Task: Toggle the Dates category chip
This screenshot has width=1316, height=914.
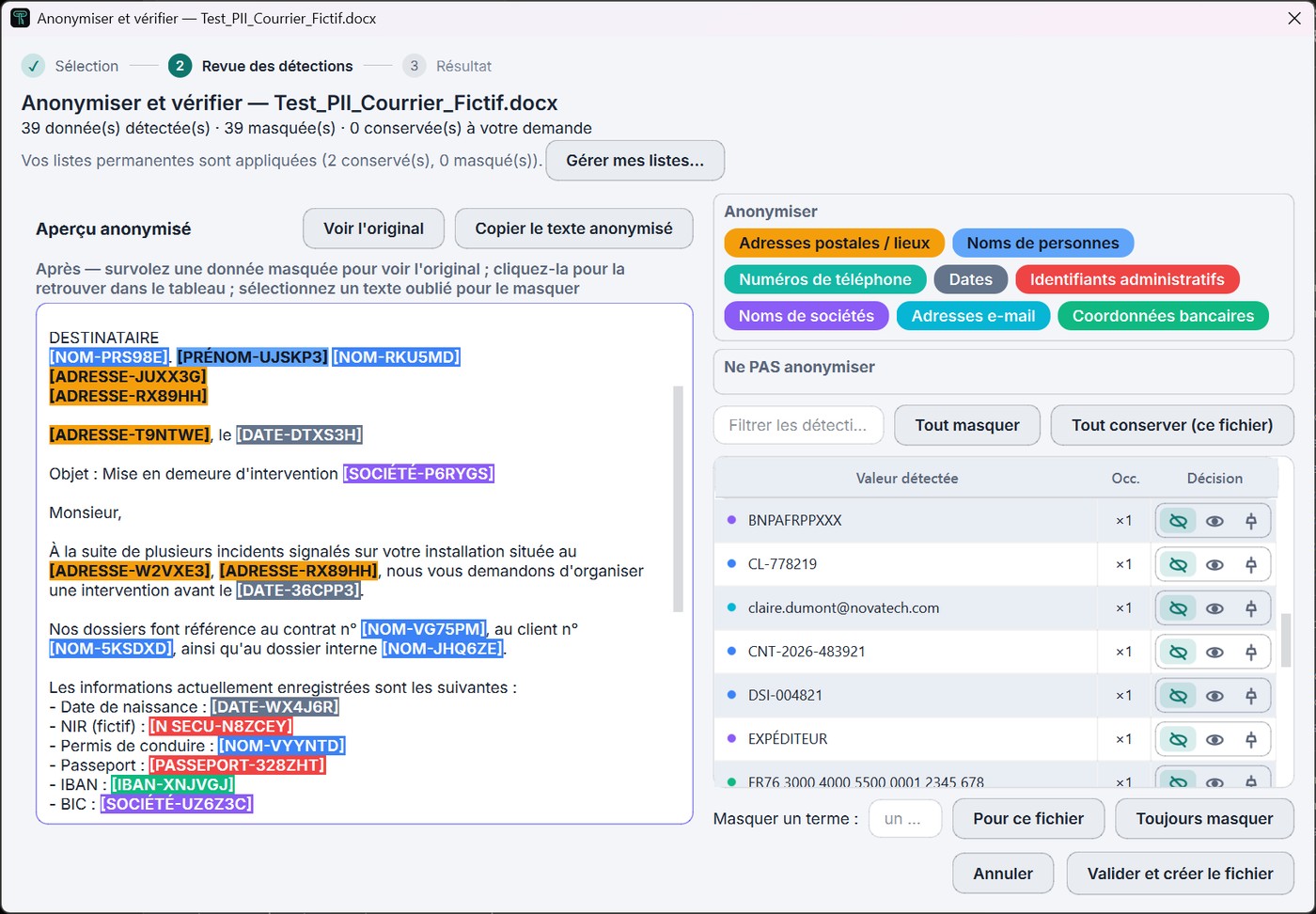Action: [971, 279]
